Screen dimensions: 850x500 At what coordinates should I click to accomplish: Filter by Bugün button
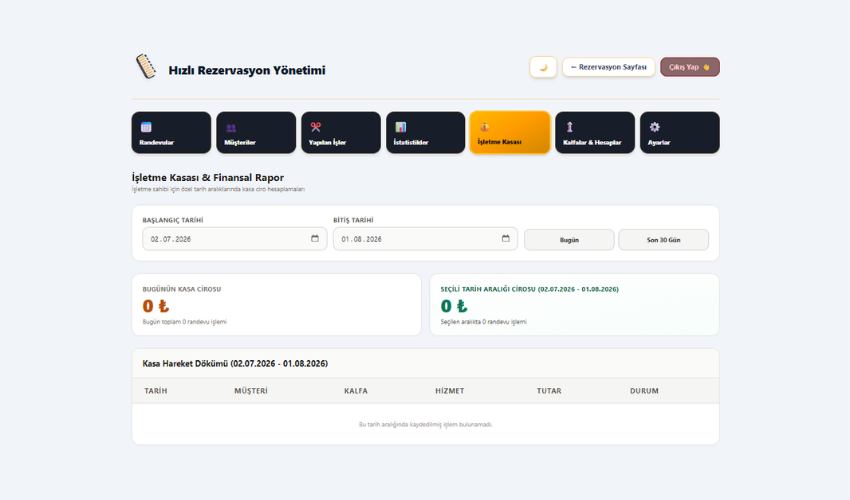click(569, 240)
